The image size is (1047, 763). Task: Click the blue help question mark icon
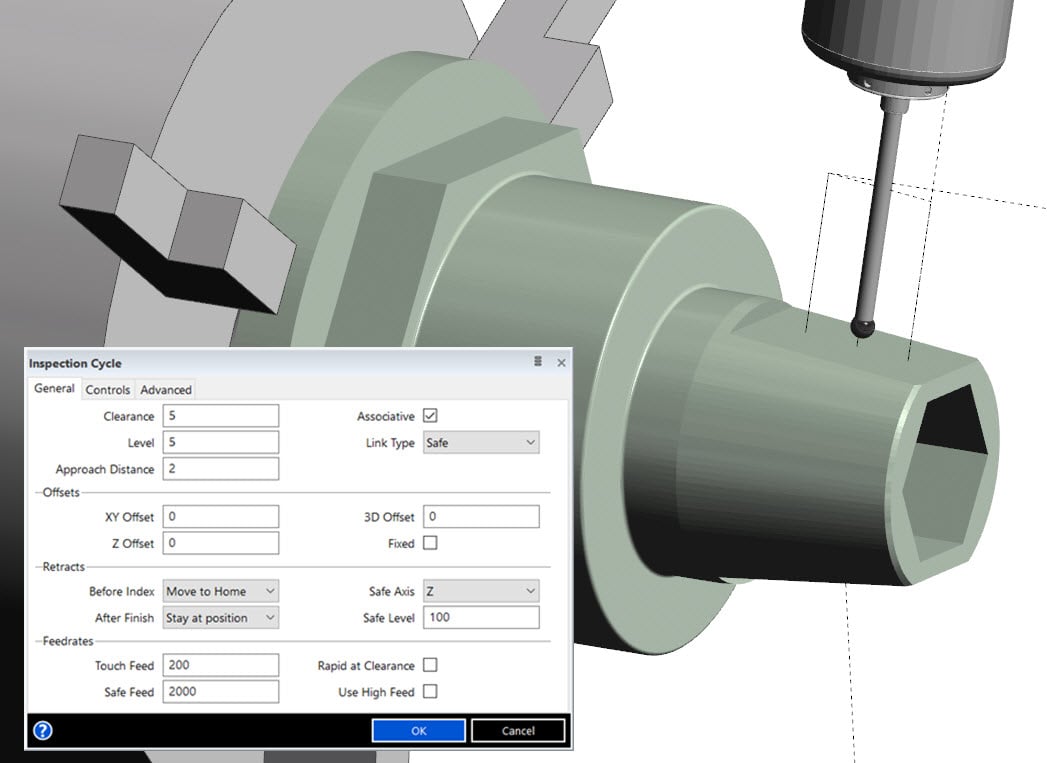tap(42, 730)
